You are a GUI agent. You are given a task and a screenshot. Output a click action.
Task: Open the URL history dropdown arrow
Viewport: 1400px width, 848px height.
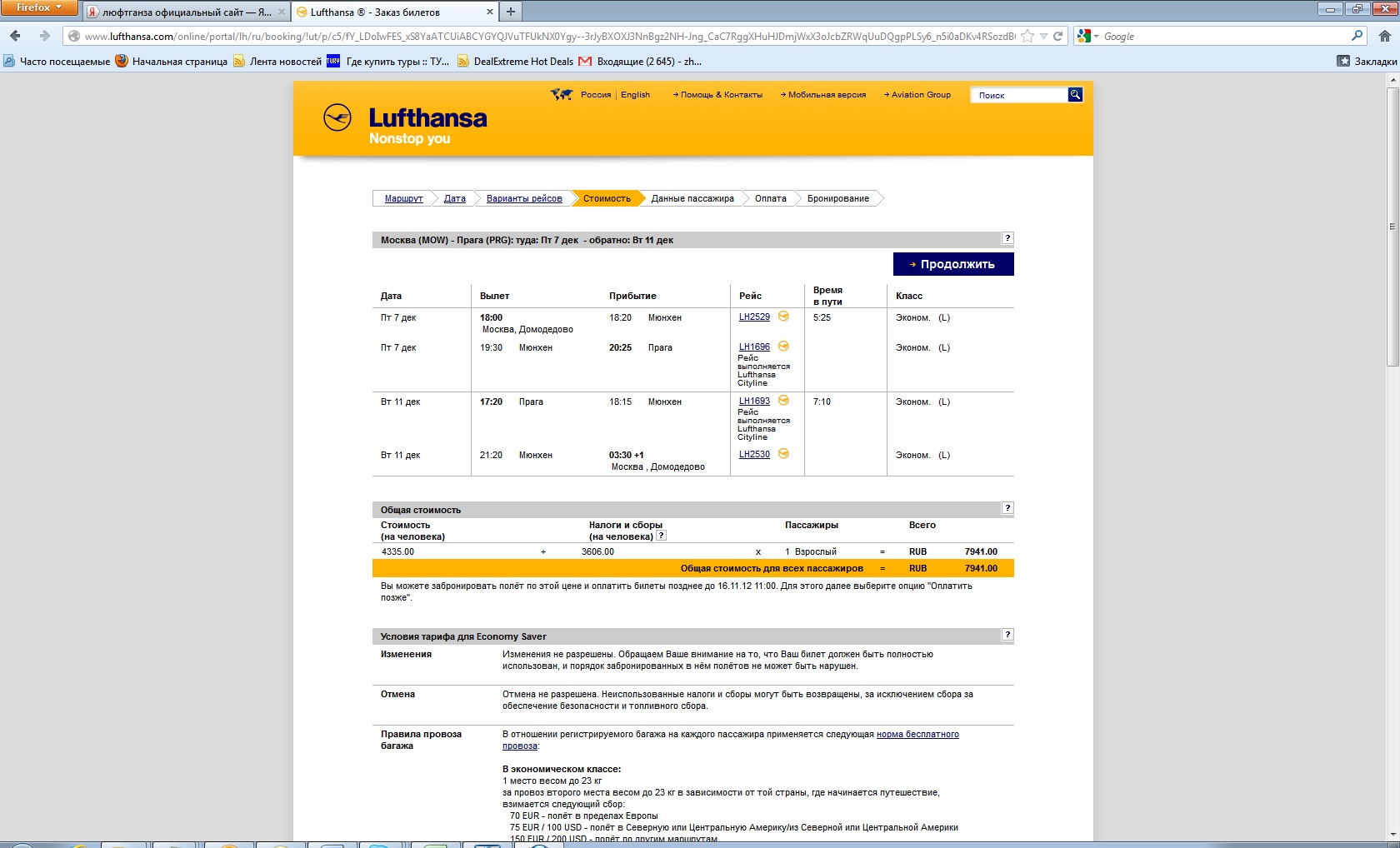1043,36
